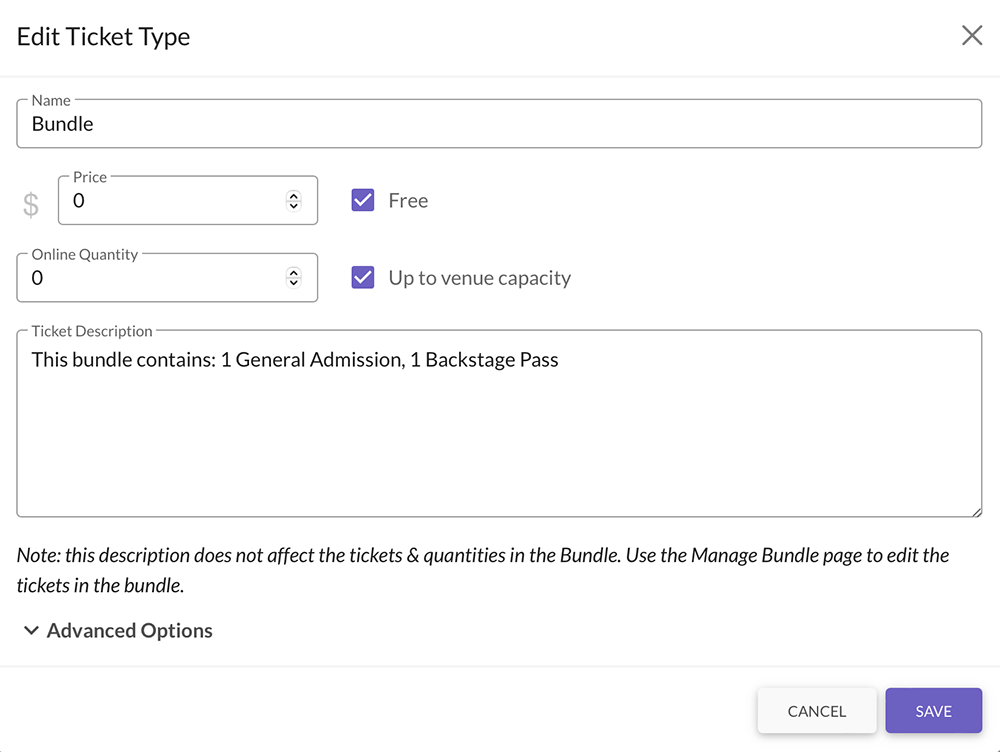Click into the Online Quantity field
1000x752 pixels.
pyautogui.click(x=167, y=277)
